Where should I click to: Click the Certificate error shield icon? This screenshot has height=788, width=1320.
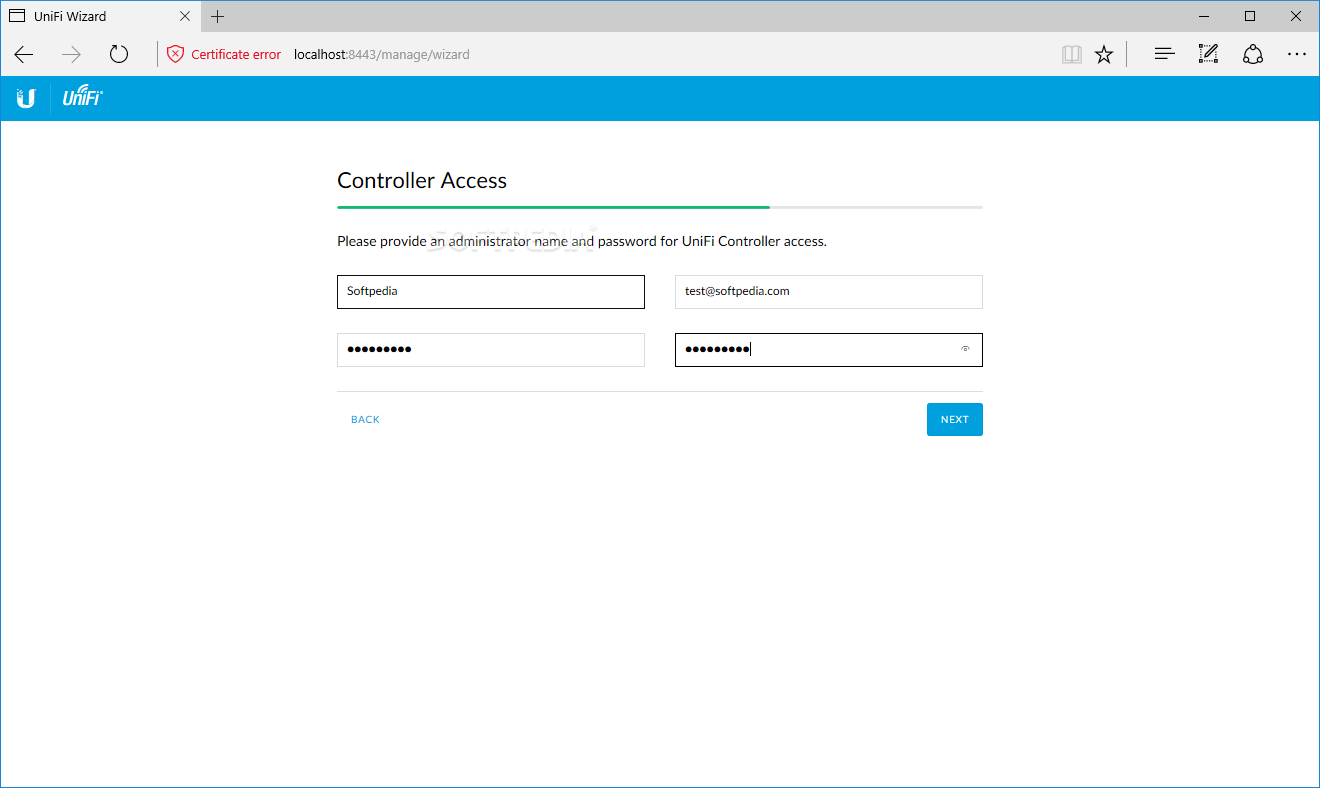(x=176, y=54)
